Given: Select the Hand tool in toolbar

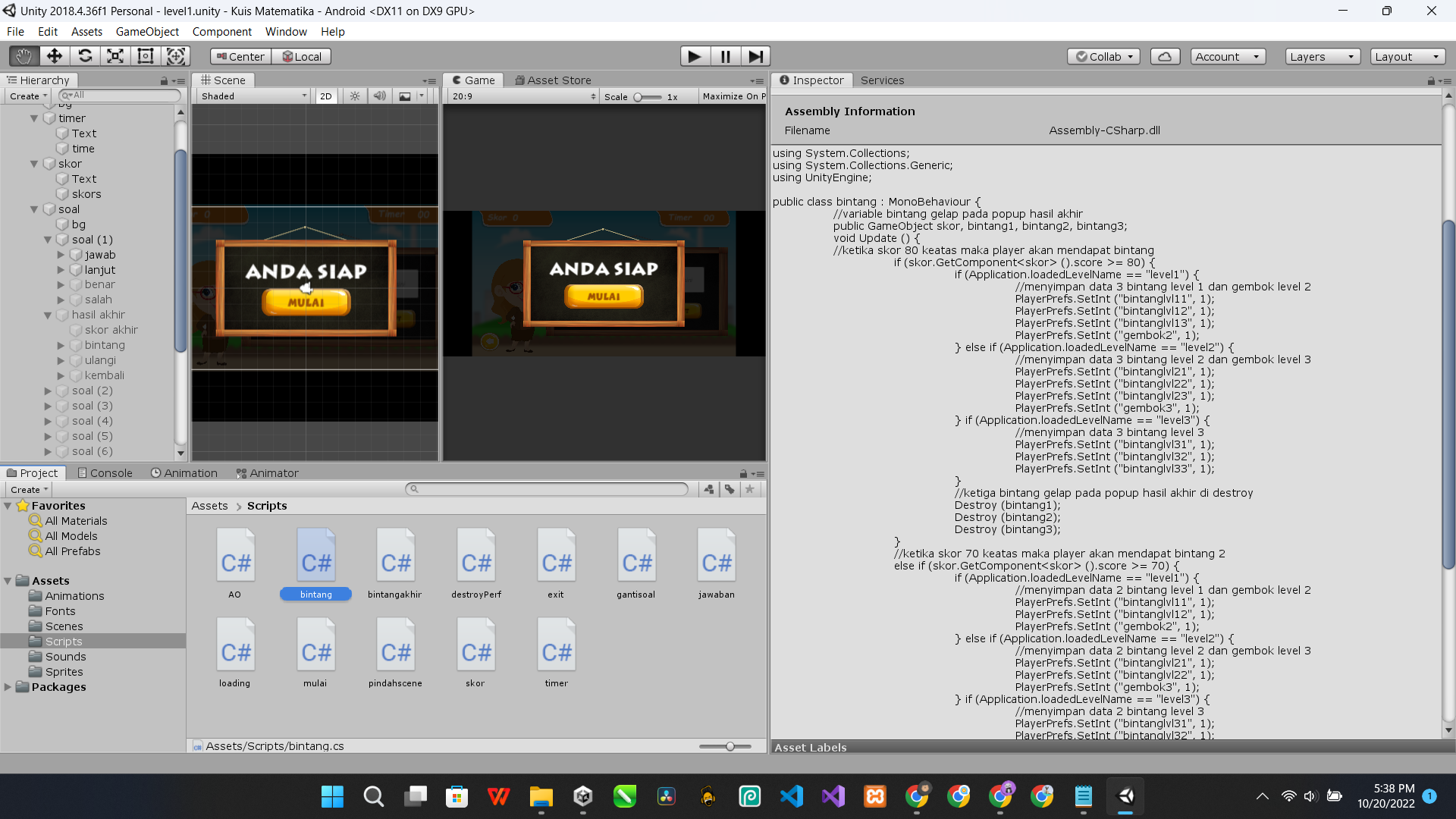Looking at the screenshot, I should click(x=24, y=56).
